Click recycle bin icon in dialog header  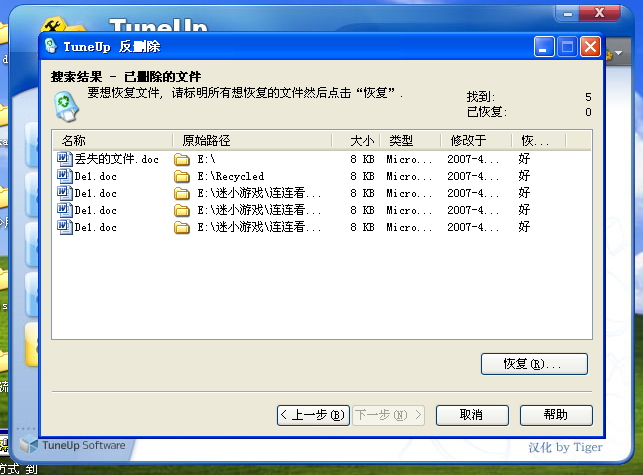point(66,106)
